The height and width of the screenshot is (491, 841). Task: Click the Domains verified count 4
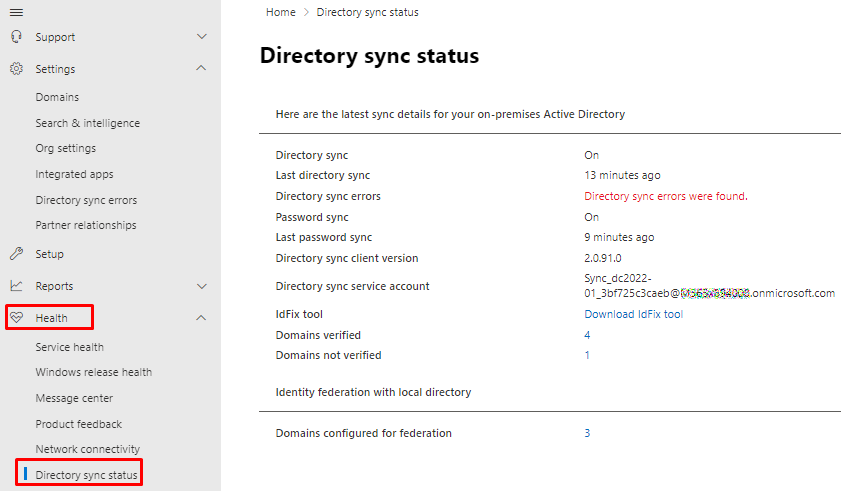pyautogui.click(x=587, y=335)
